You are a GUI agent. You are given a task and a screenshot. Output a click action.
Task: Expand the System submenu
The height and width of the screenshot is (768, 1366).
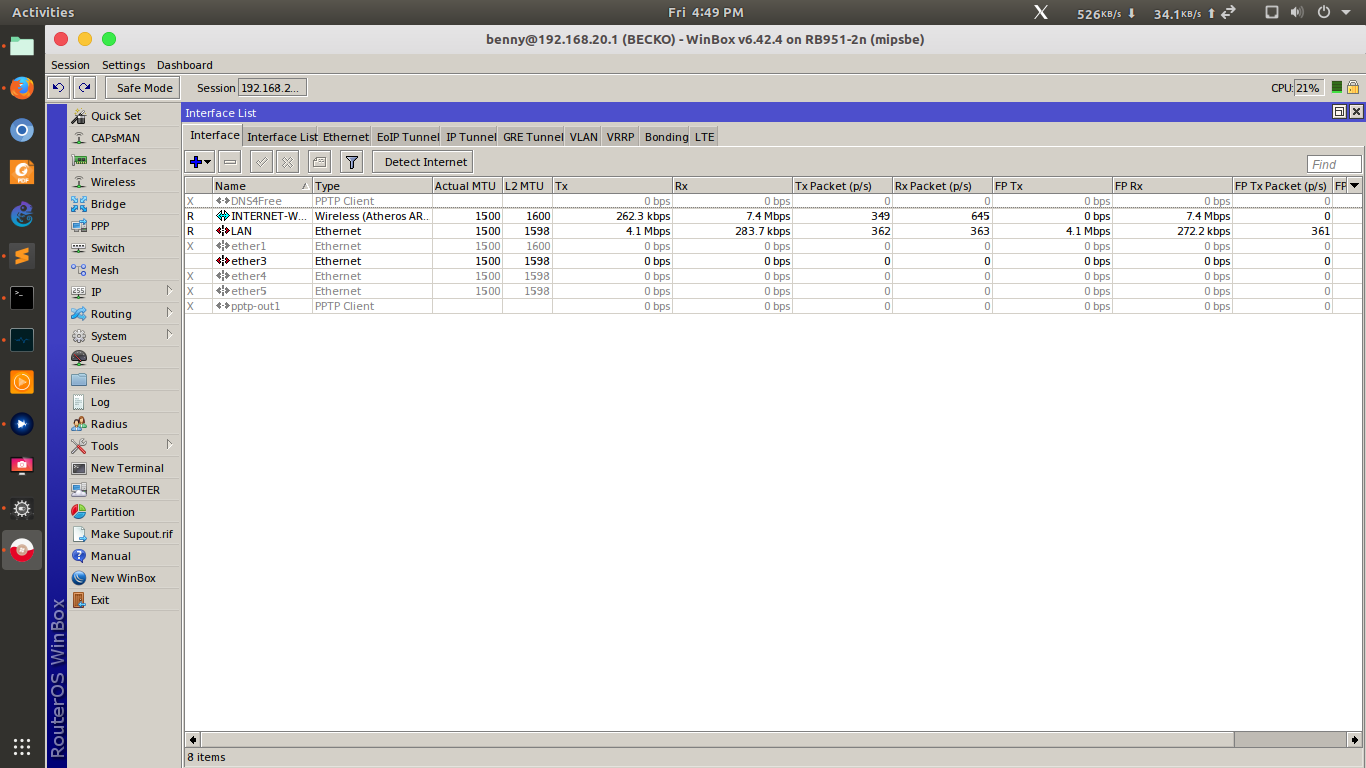coord(170,335)
